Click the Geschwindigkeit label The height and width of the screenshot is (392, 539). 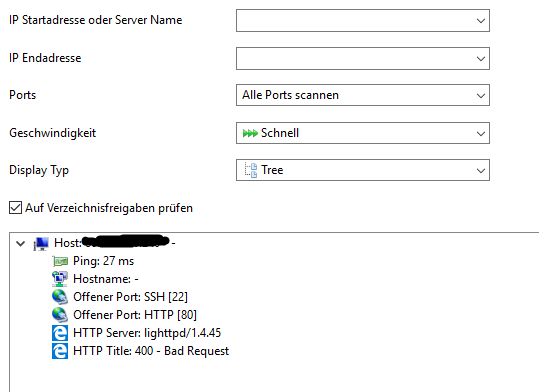click(53, 133)
